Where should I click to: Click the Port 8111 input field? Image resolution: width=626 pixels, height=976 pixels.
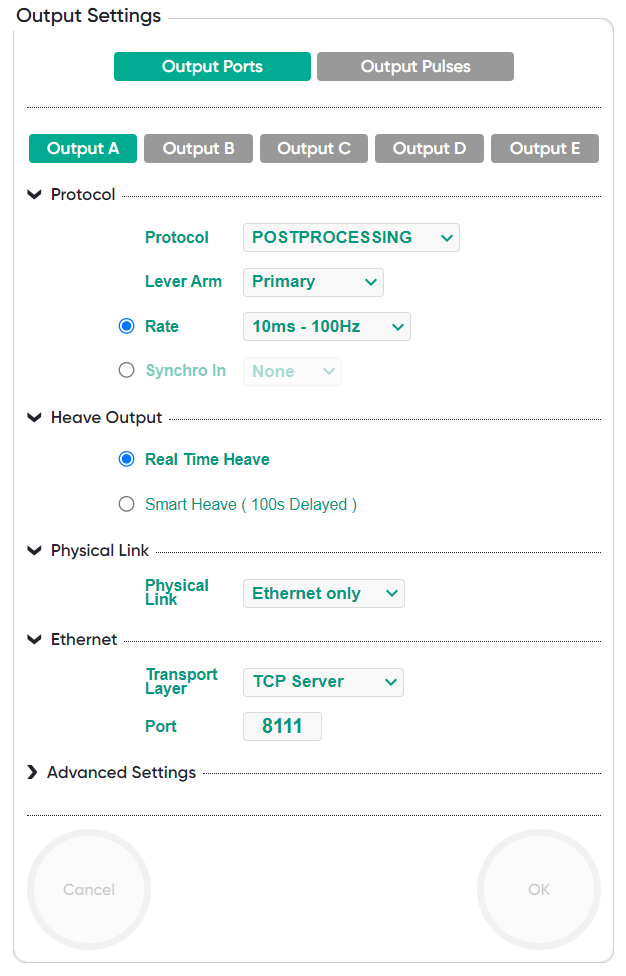(282, 727)
